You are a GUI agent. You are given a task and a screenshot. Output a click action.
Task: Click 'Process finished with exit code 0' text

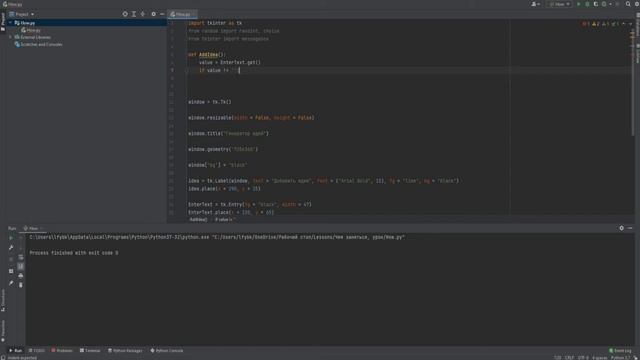(x=74, y=253)
